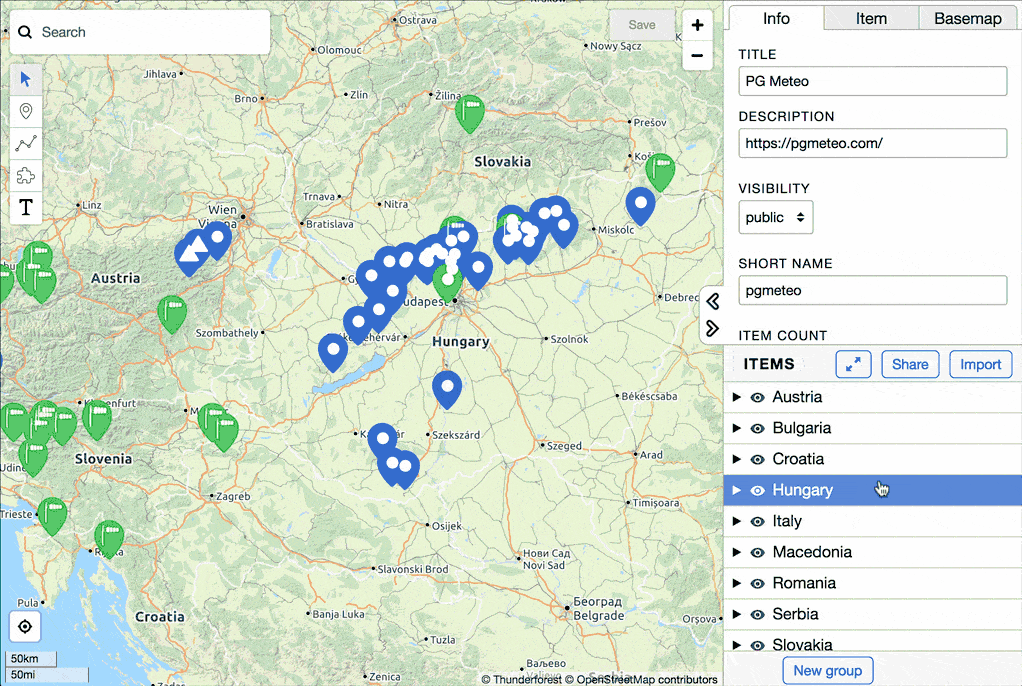Click the geolocate icon near the map scale
The image size is (1022, 686).
(24, 626)
